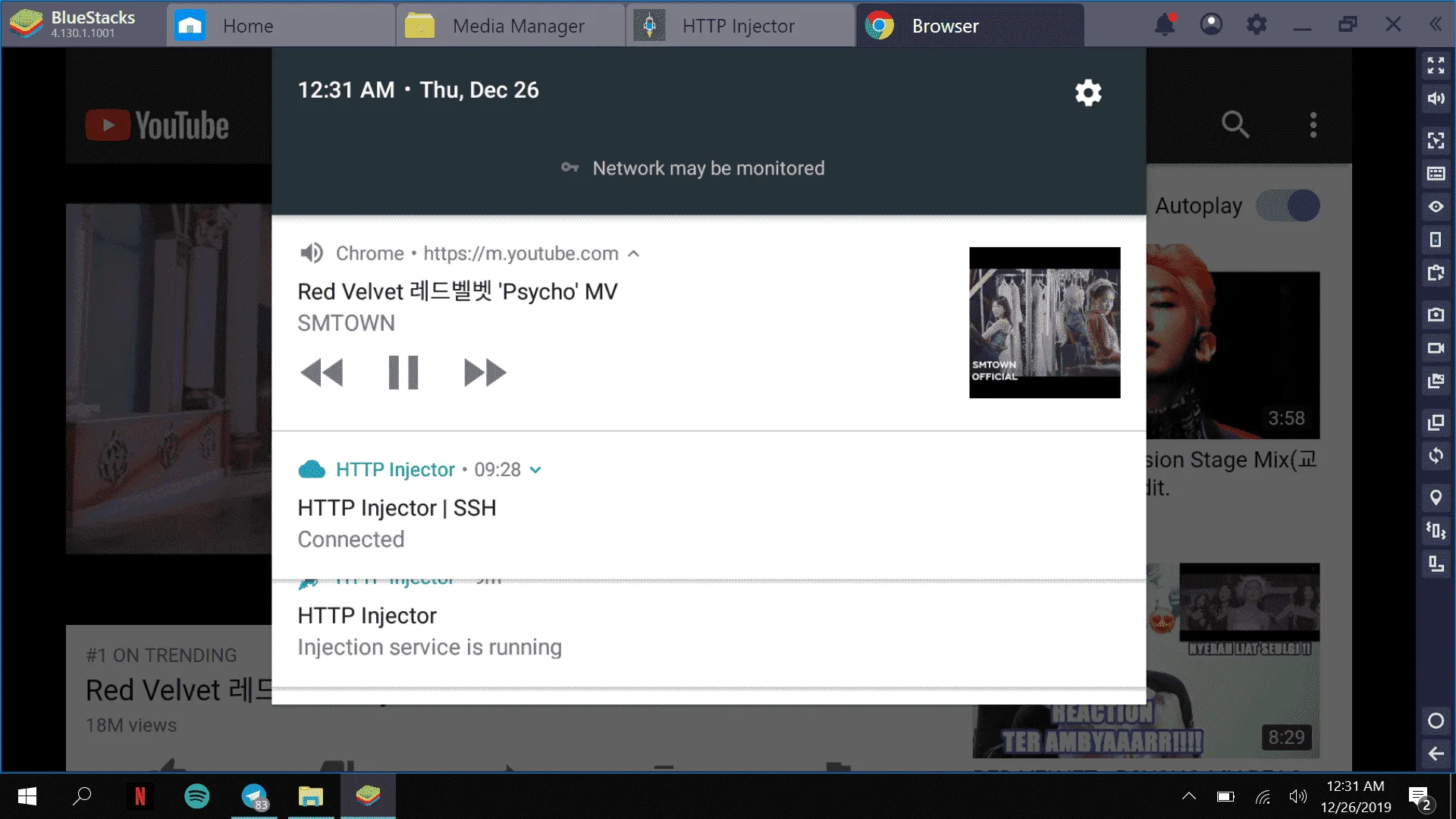This screenshot has width=1456, height=819.
Task: Select the Browser tab
Action: tap(970, 26)
